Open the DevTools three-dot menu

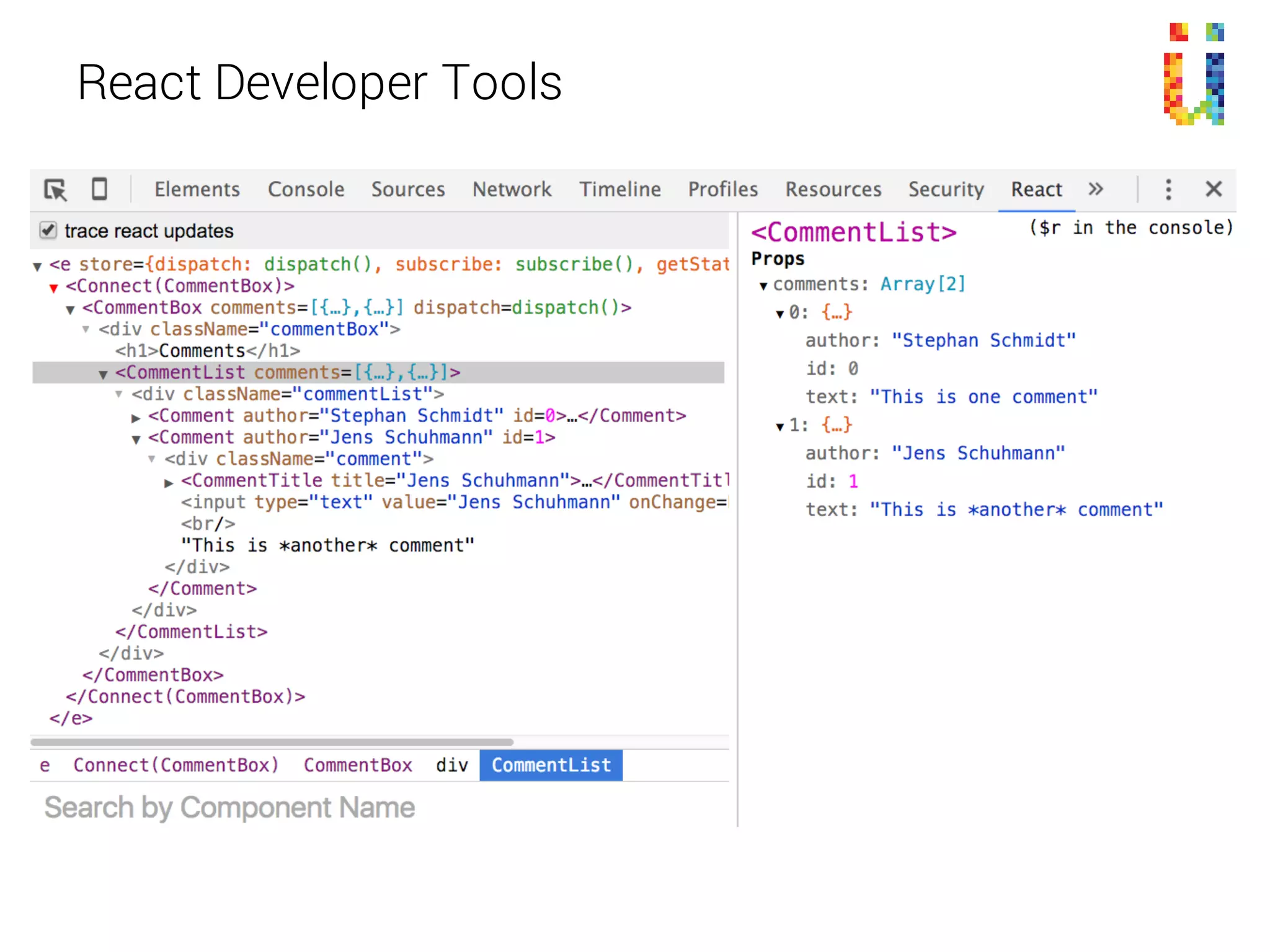coord(1168,189)
